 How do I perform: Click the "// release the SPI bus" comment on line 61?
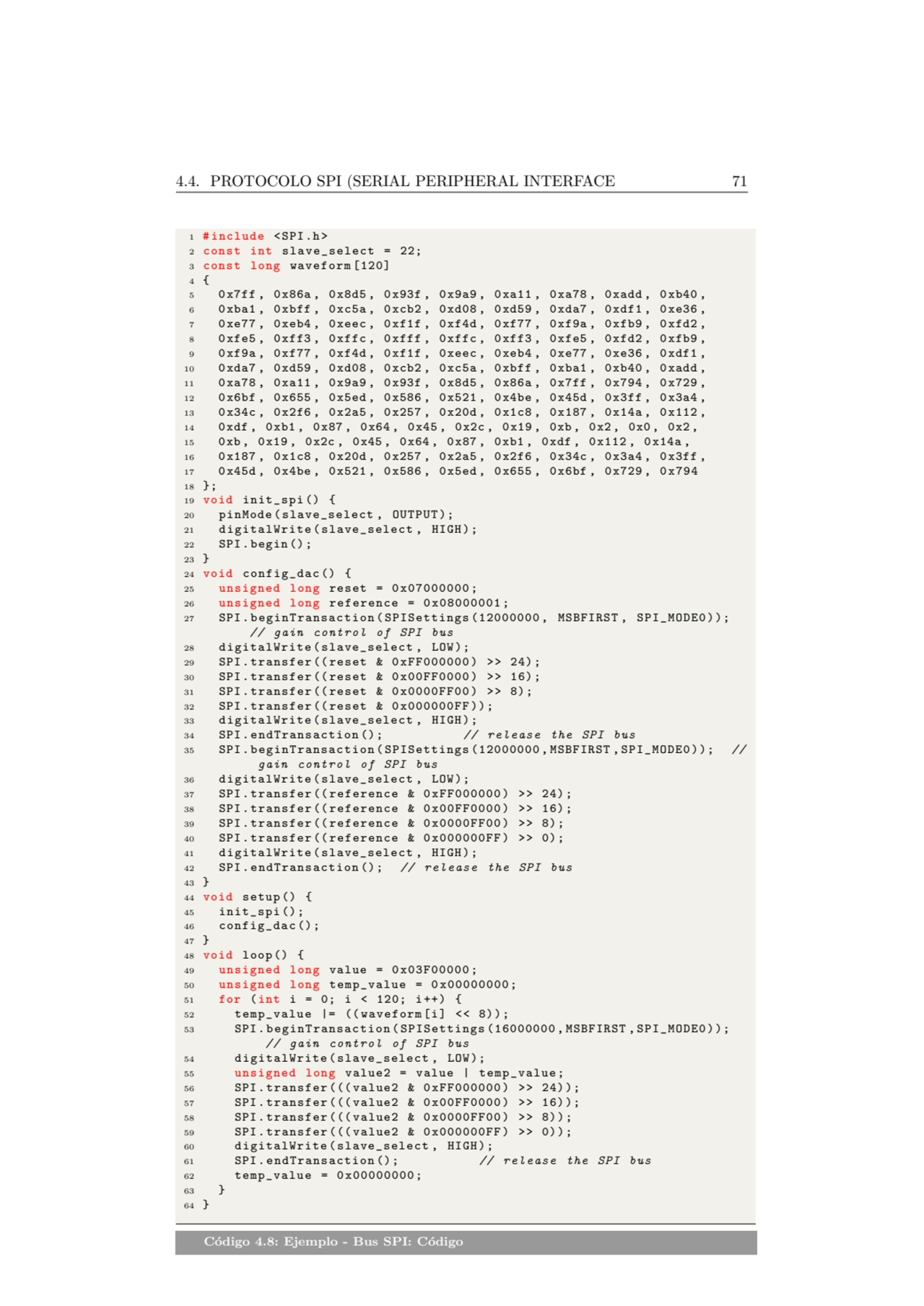(565, 1161)
